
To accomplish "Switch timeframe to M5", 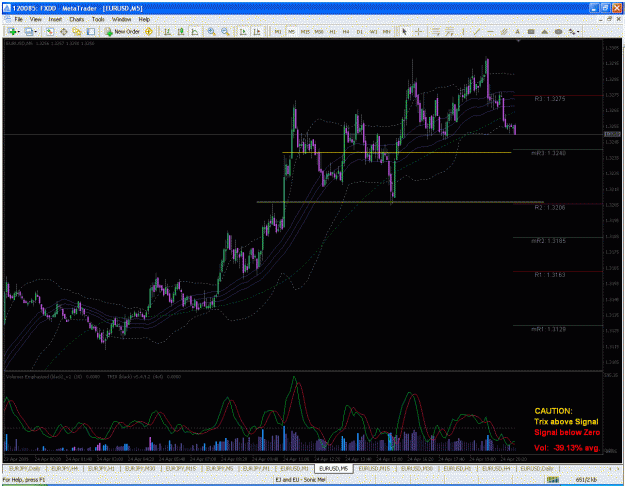I will [x=291, y=31].
